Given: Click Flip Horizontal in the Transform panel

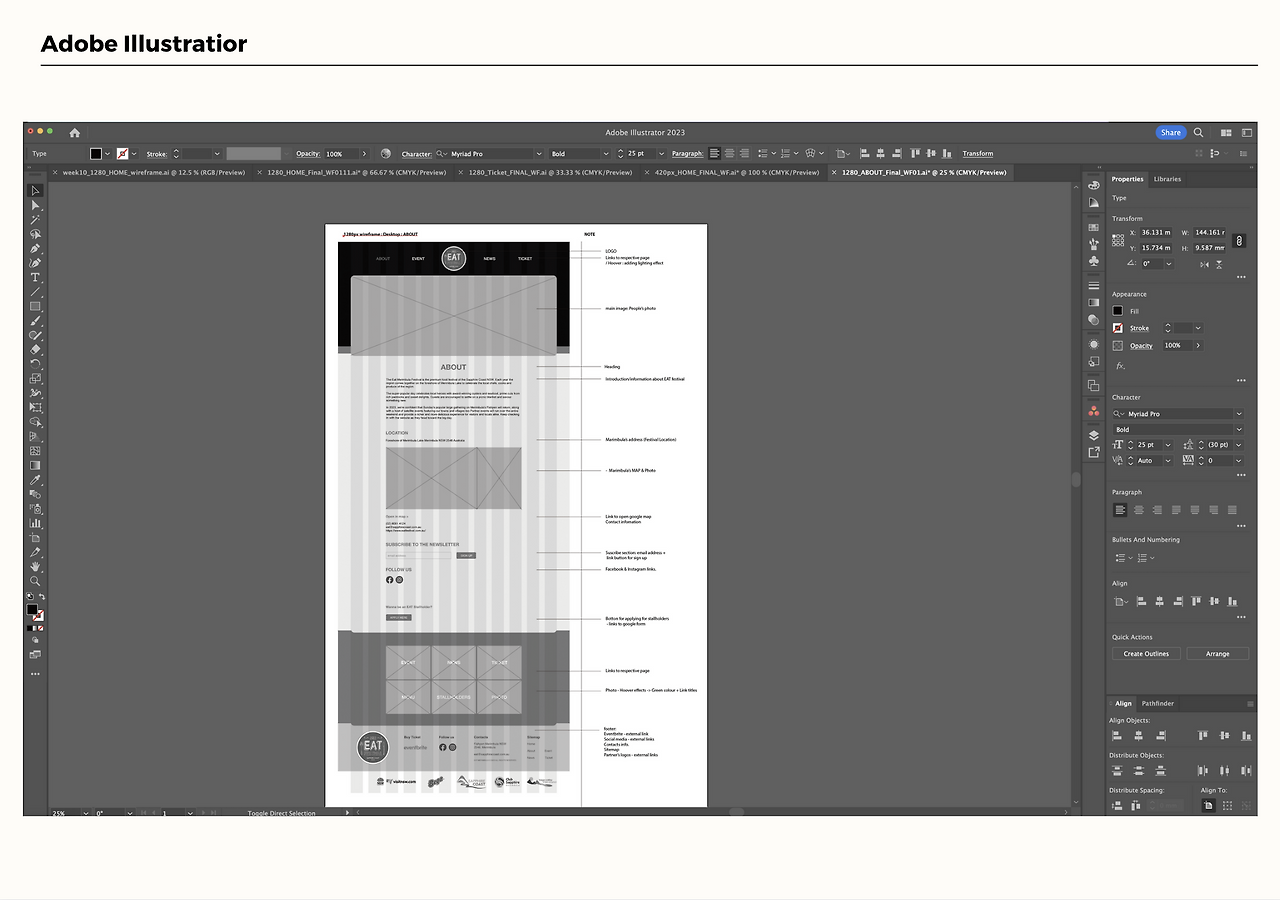Looking at the screenshot, I should 1205,264.
